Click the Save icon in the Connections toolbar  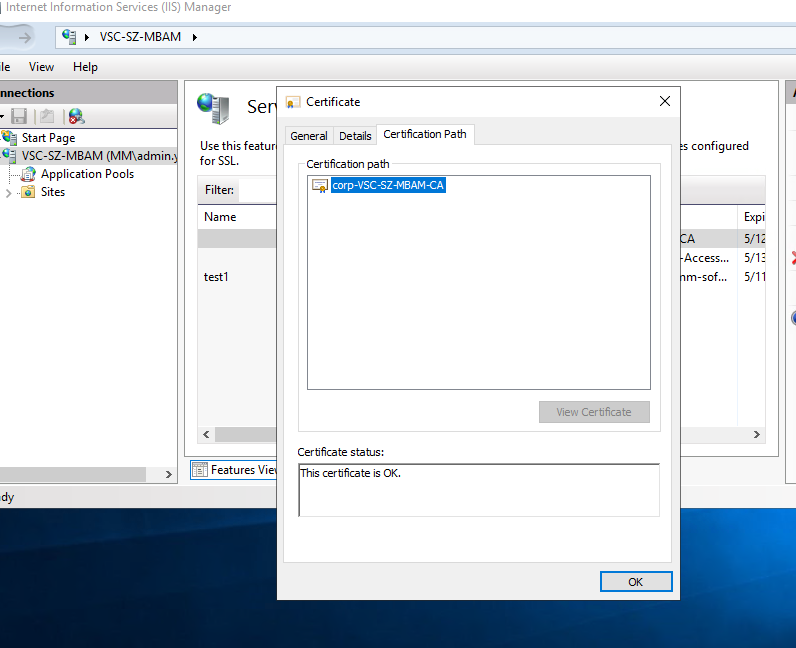19,116
